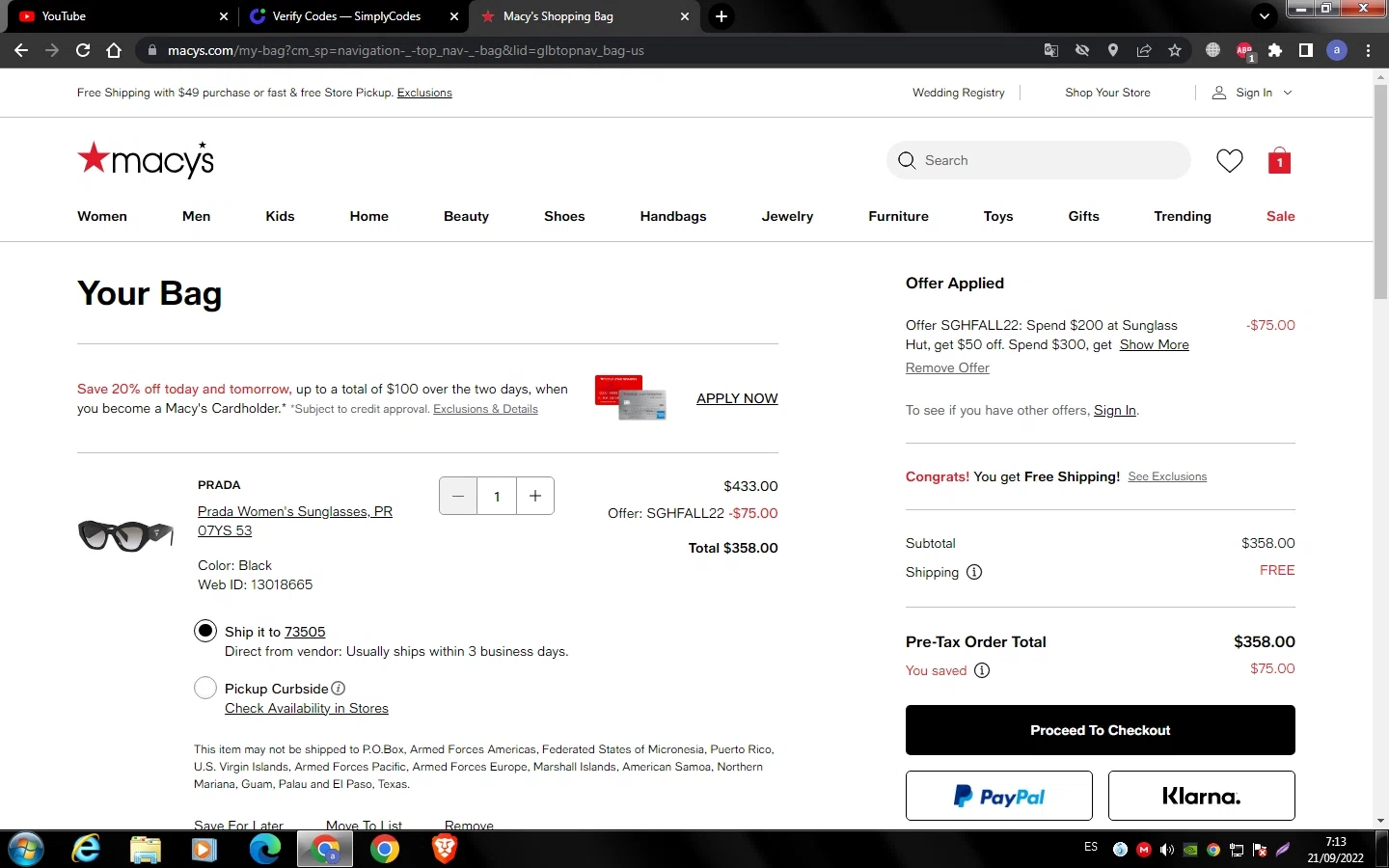Bookmark this page with the star icon
Screen dimensions: 1389x868
[1175, 50]
